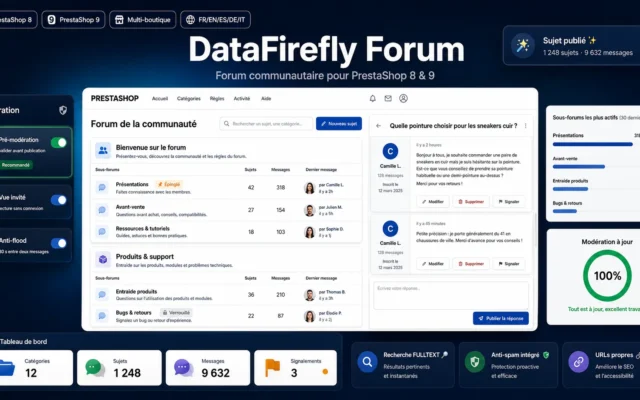Toggle the Pré-modération switch
Image resolution: width=640 pixels, height=400 pixels.
(59, 142)
